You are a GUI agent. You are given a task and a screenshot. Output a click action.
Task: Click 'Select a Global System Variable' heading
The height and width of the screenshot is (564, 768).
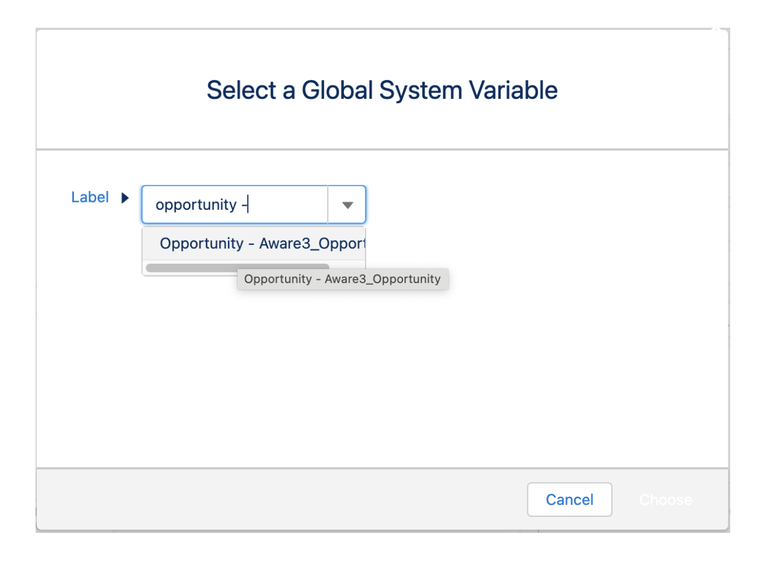tap(382, 90)
